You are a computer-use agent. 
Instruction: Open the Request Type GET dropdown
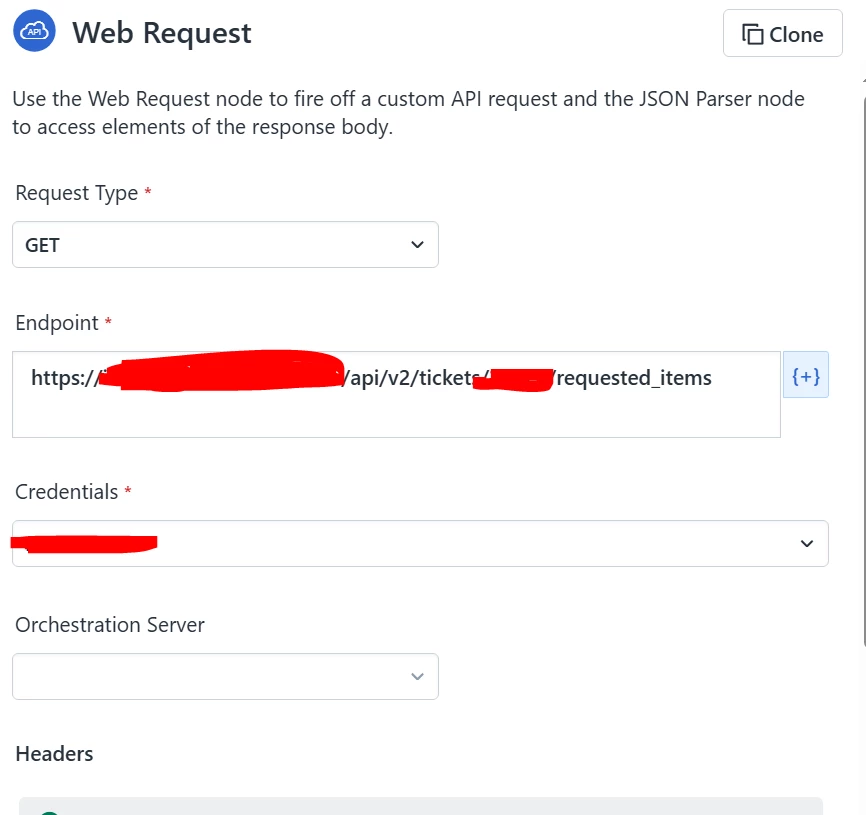point(225,245)
